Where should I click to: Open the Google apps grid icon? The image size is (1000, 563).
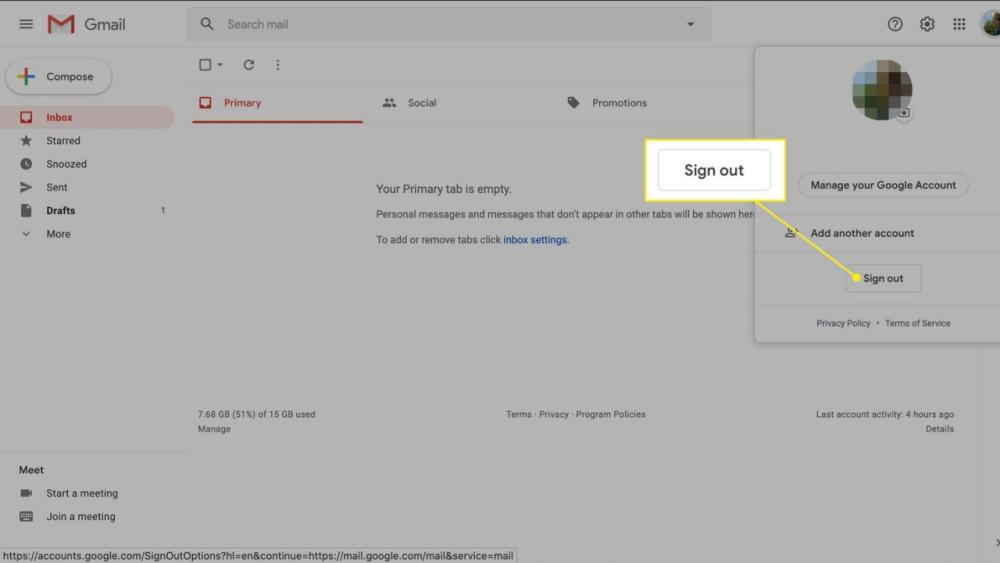pos(959,24)
